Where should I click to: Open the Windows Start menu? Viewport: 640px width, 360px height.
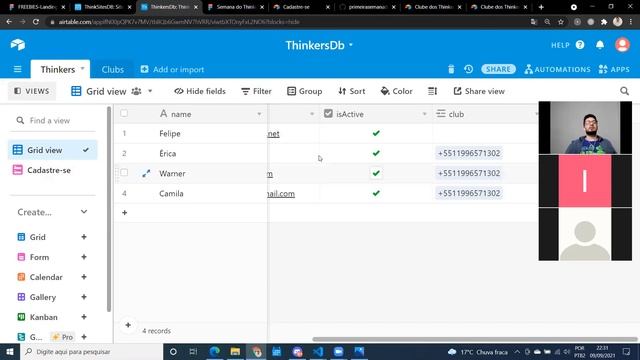[10, 351]
